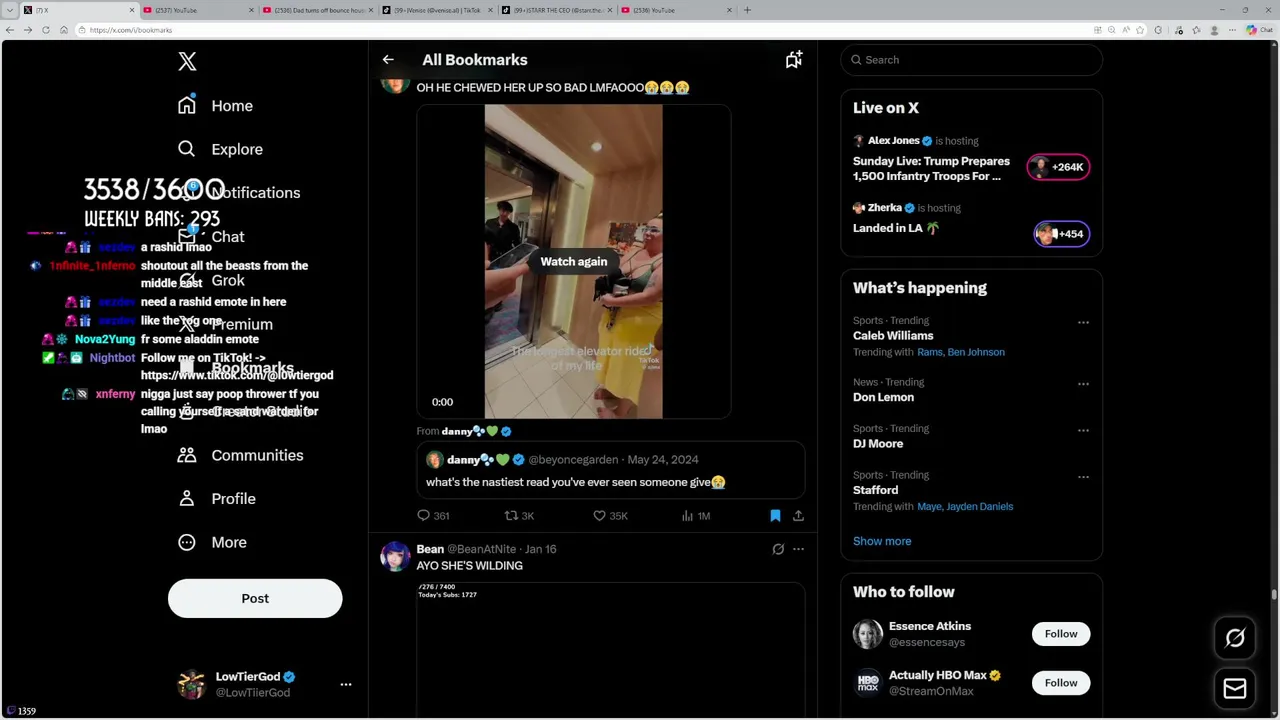Click the +454 listeners badge
The width and height of the screenshot is (1280, 720).
pyautogui.click(x=1061, y=234)
